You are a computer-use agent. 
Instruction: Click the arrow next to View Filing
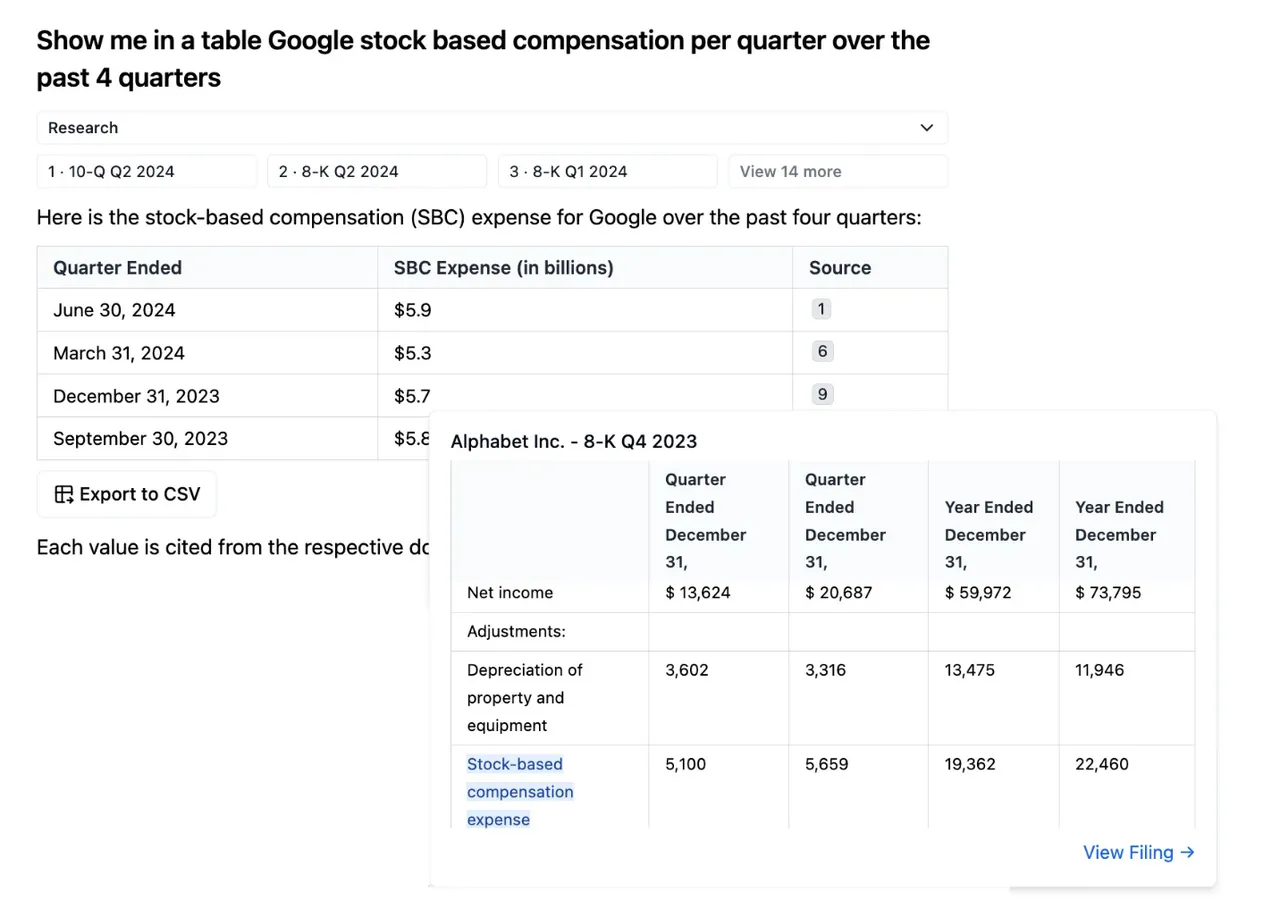coord(1187,852)
